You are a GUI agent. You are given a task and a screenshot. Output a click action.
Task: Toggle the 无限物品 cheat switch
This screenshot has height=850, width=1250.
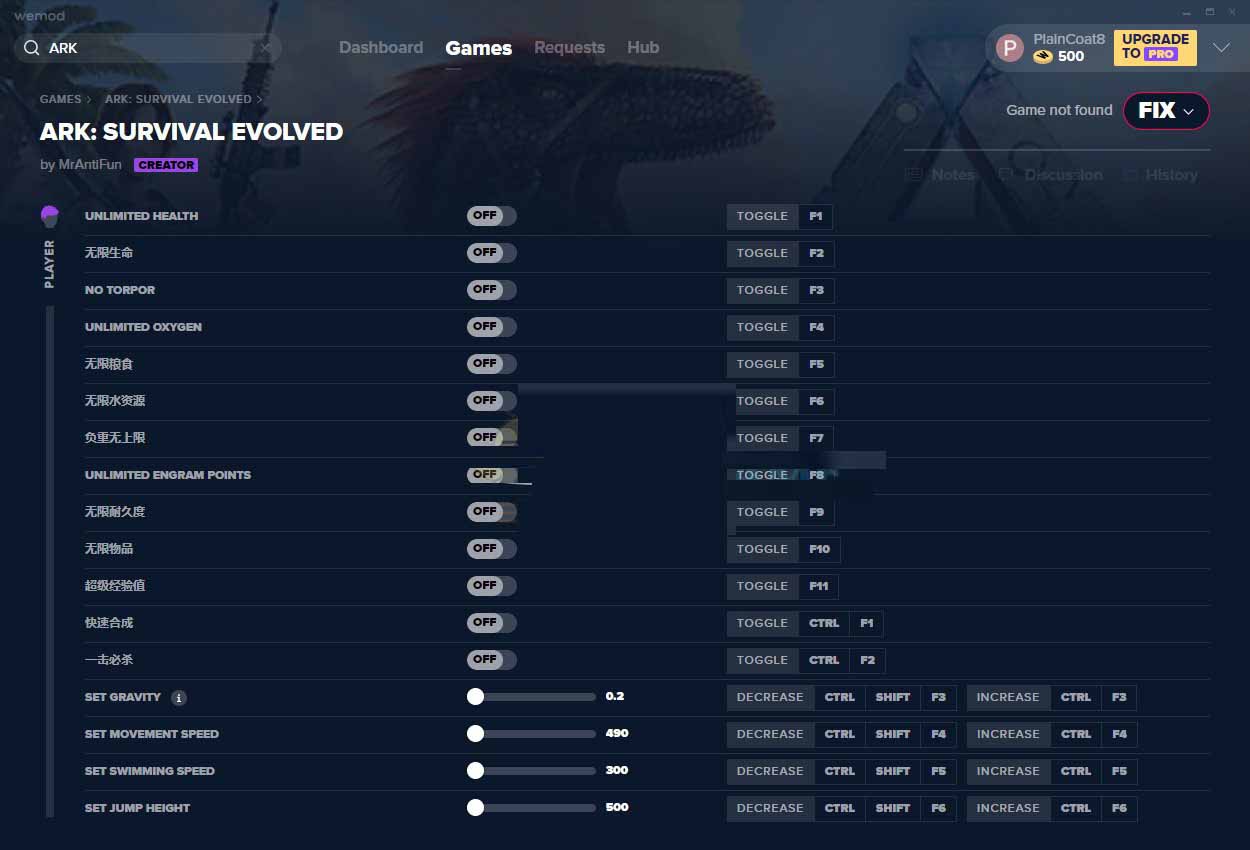491,549
